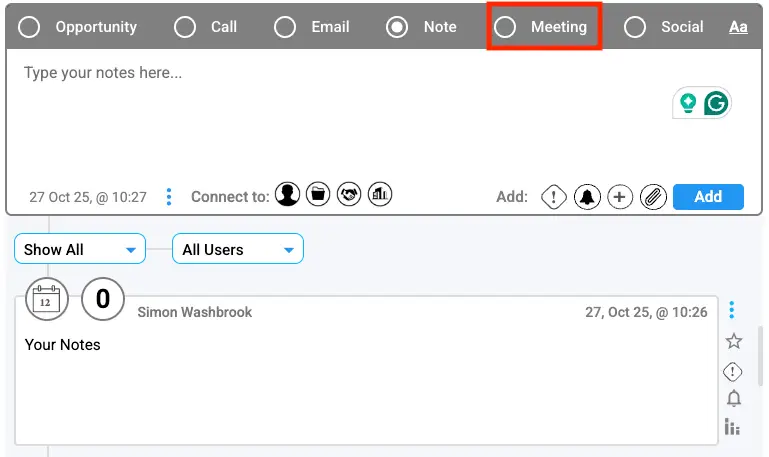Expand the All Users dropdown
This screenshot has height=457, width=769.
[x=238, y=249]
